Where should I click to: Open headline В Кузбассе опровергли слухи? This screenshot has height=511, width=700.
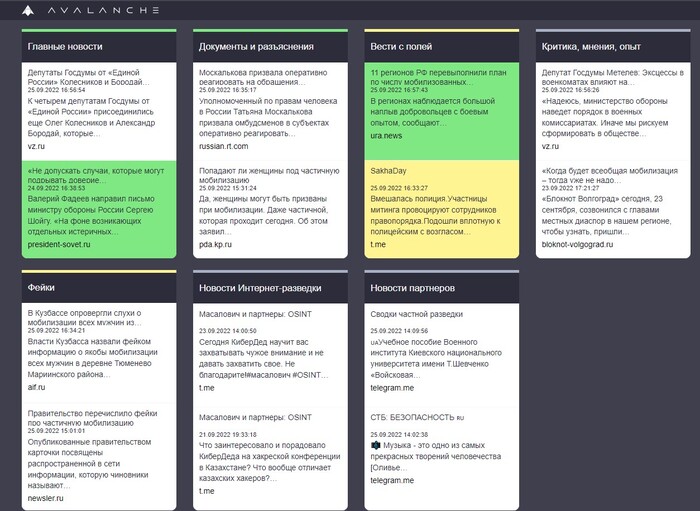pos(85,317)
